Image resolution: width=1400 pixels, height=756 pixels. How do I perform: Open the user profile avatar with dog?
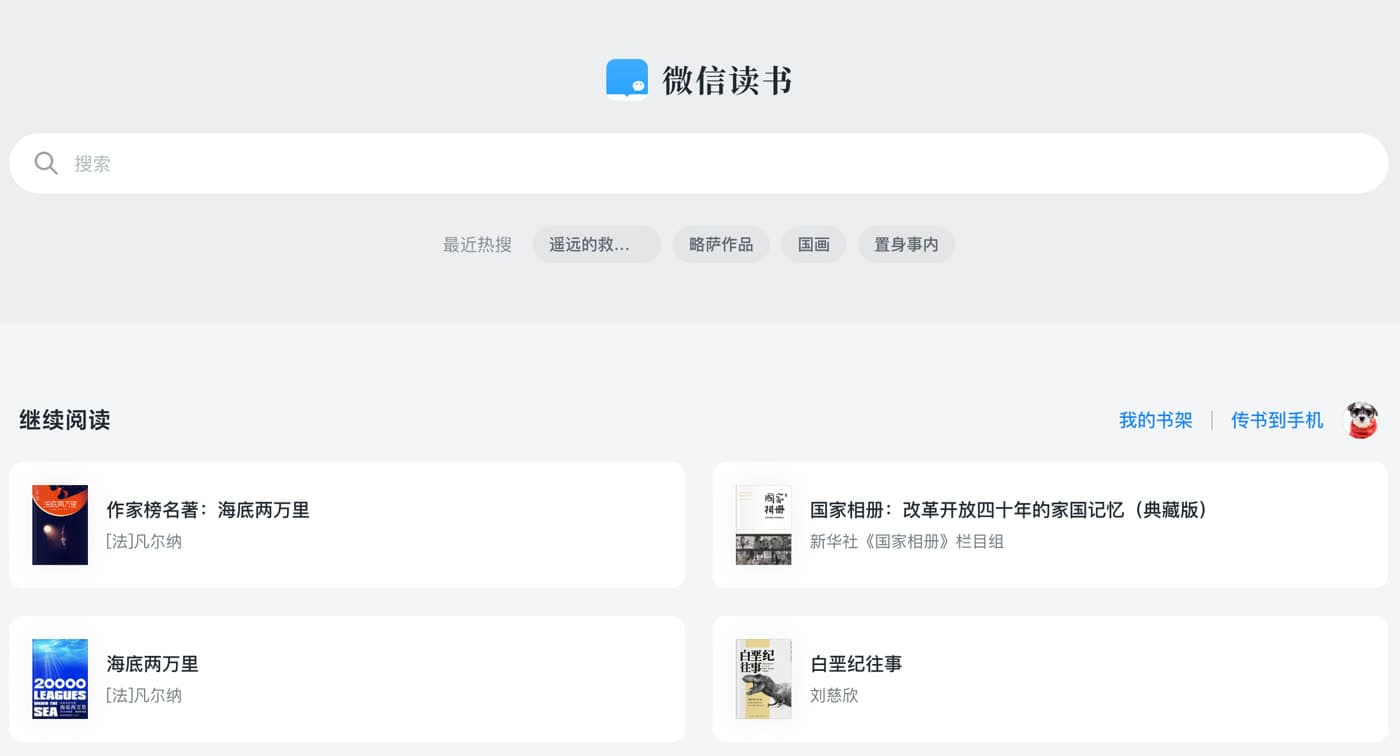[1361, 420]
